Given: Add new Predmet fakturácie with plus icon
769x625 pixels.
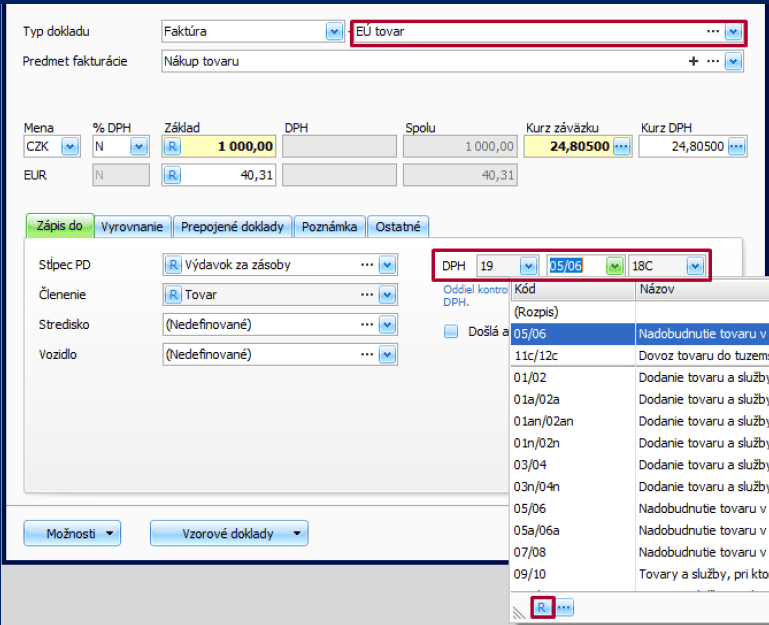Looking at the screenshot, I should [x=693, y=61].
